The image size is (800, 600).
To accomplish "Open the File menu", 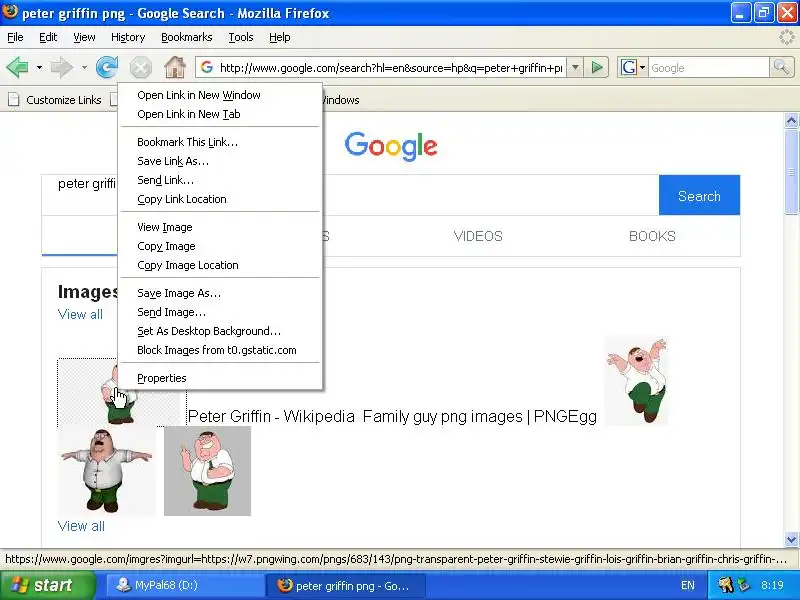I will point(15,37).
